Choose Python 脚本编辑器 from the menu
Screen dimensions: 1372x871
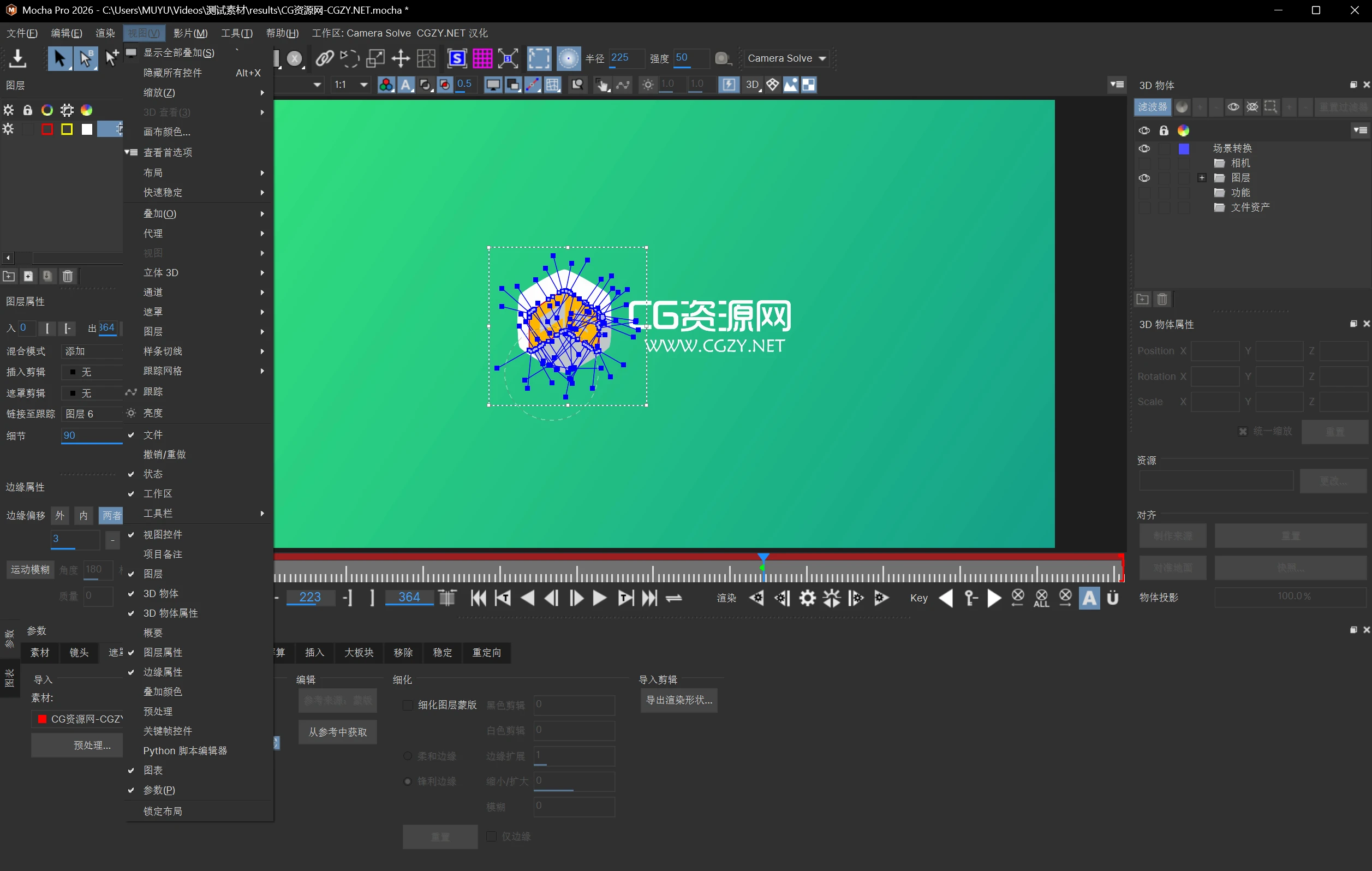184,751
